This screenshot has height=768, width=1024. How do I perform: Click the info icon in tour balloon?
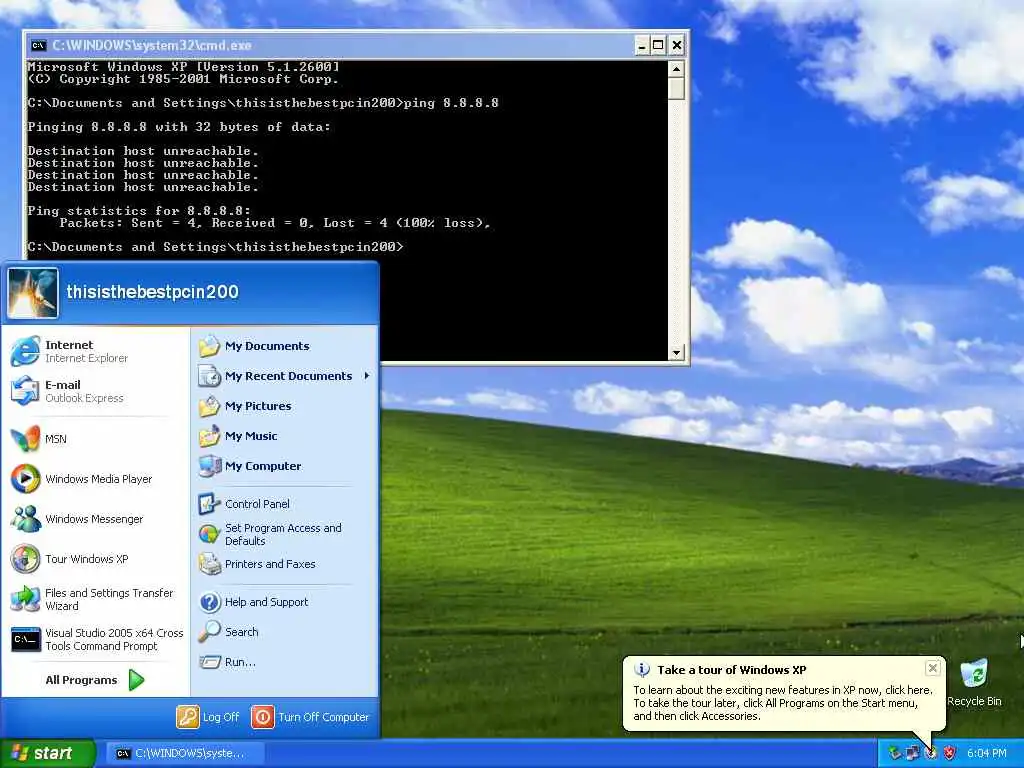coord(642,669)
